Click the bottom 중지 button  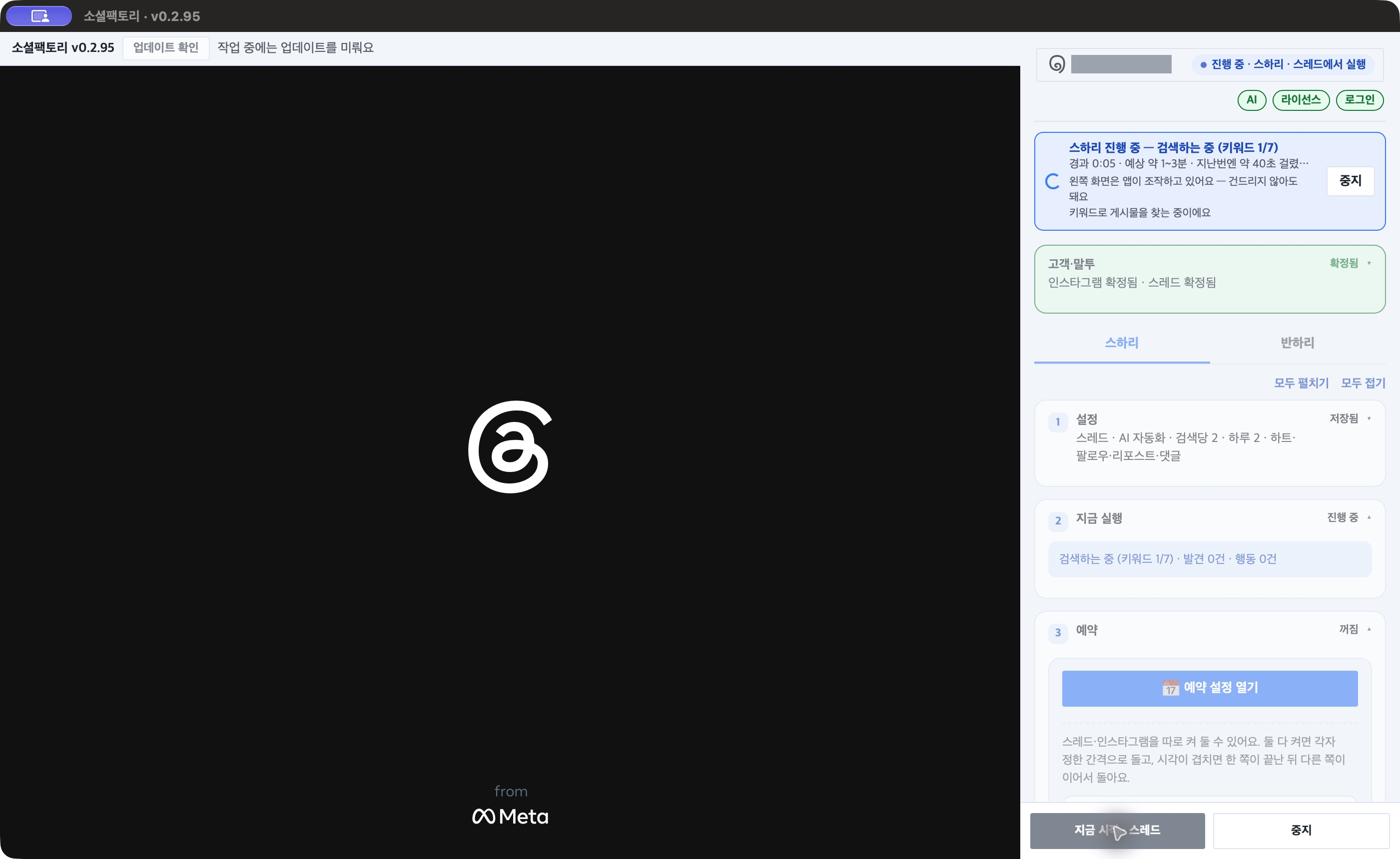[x=1301, y=830]
